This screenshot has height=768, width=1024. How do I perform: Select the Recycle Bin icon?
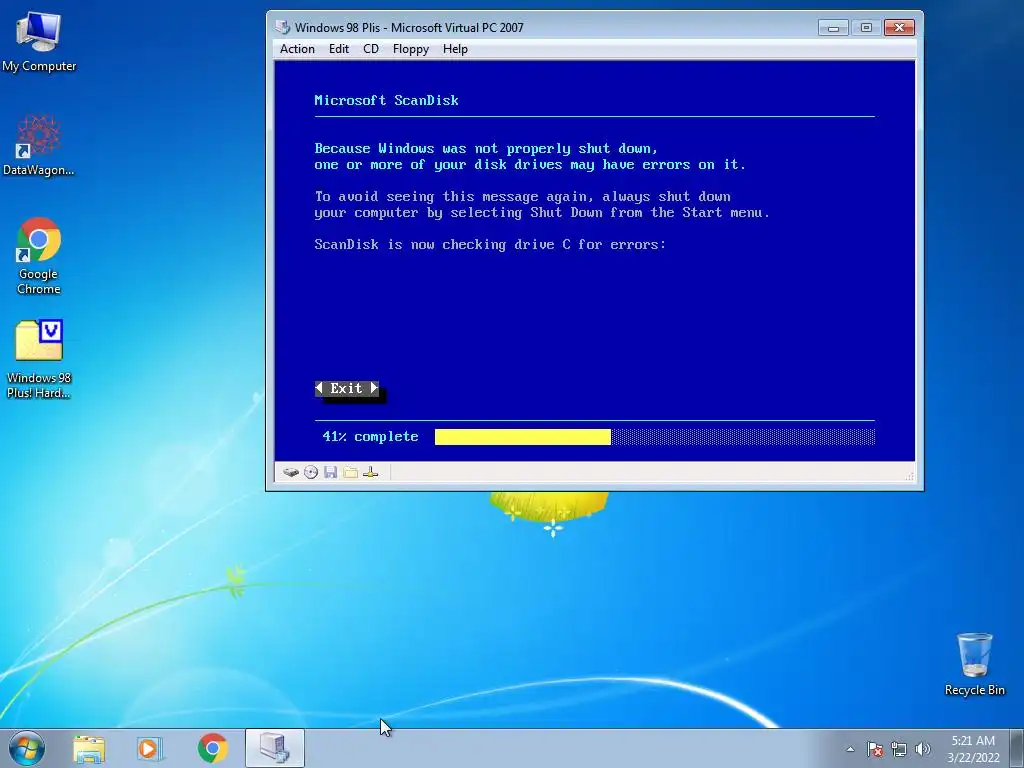[x=974, y=664]
